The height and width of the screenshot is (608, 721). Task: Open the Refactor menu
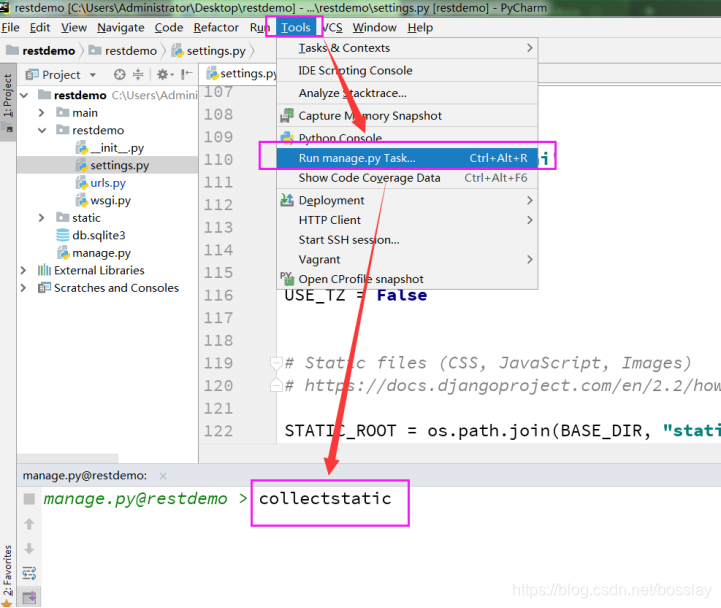pos(216,28)
